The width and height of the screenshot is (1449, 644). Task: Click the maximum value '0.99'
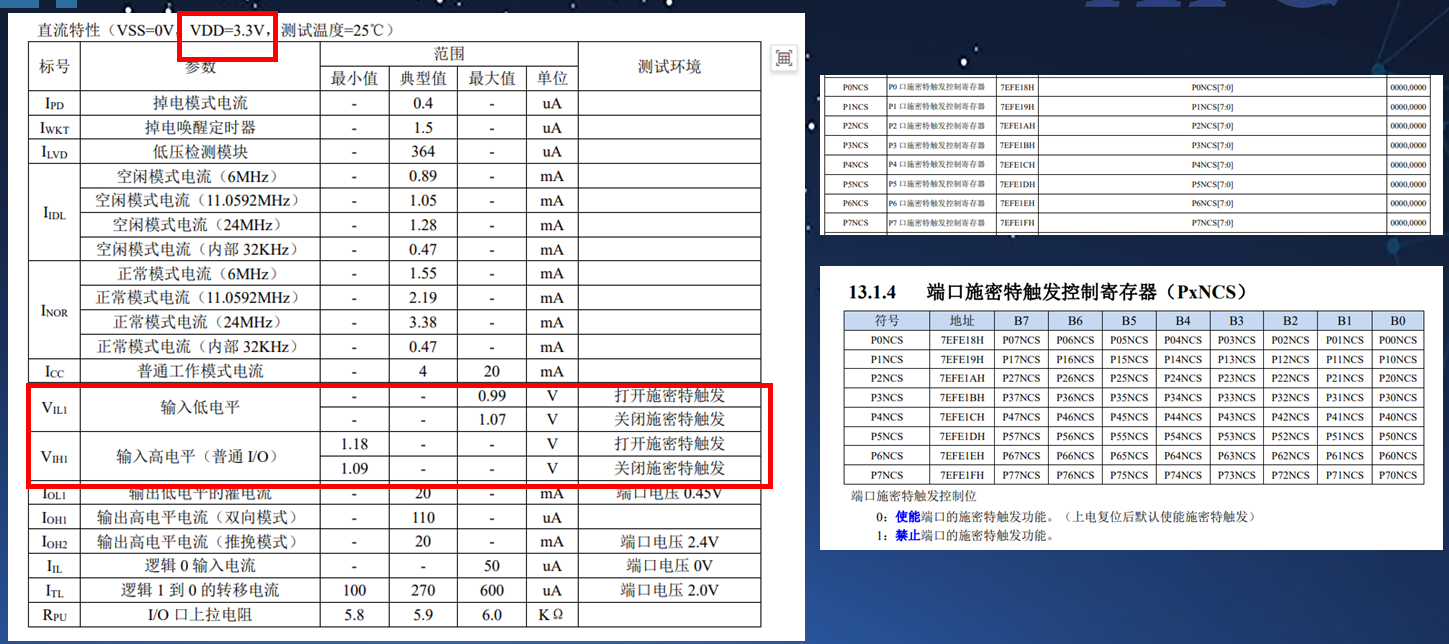pyautogui.click(x=492, y=395)
